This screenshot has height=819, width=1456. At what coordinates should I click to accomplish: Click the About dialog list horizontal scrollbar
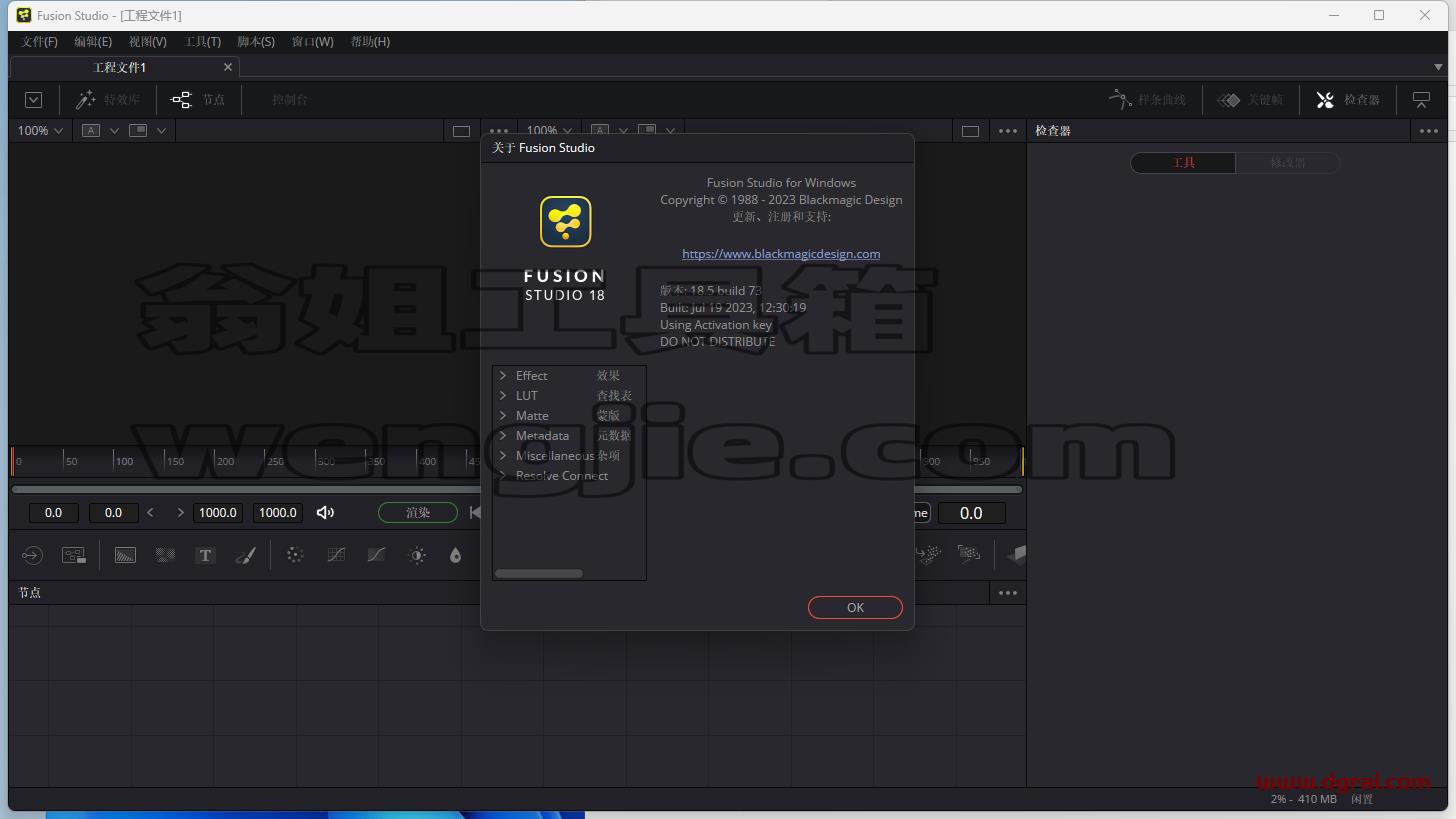539,573
